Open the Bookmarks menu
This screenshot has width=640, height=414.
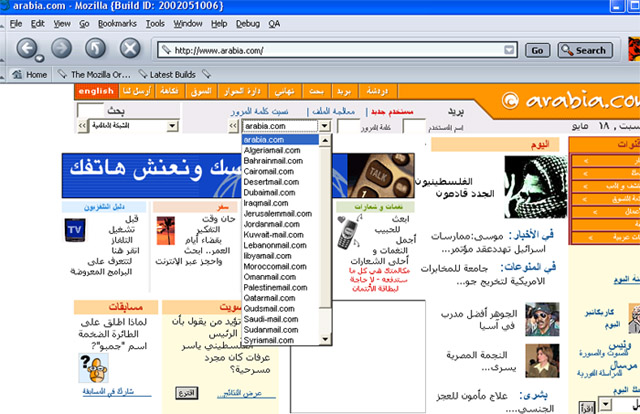tap(117, 24)
